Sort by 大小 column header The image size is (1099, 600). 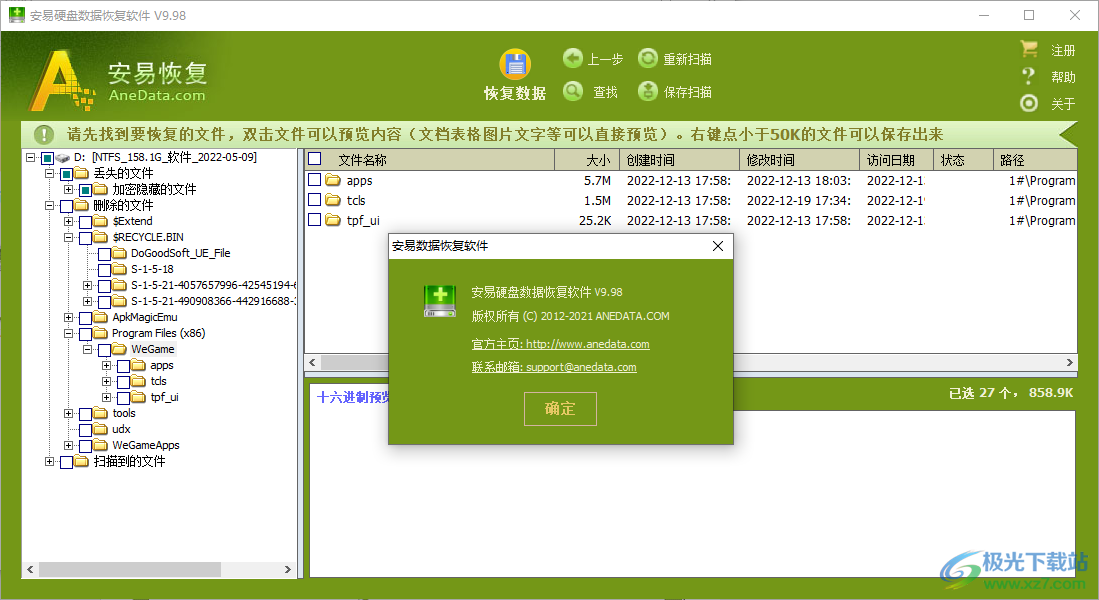pos(587,160)
